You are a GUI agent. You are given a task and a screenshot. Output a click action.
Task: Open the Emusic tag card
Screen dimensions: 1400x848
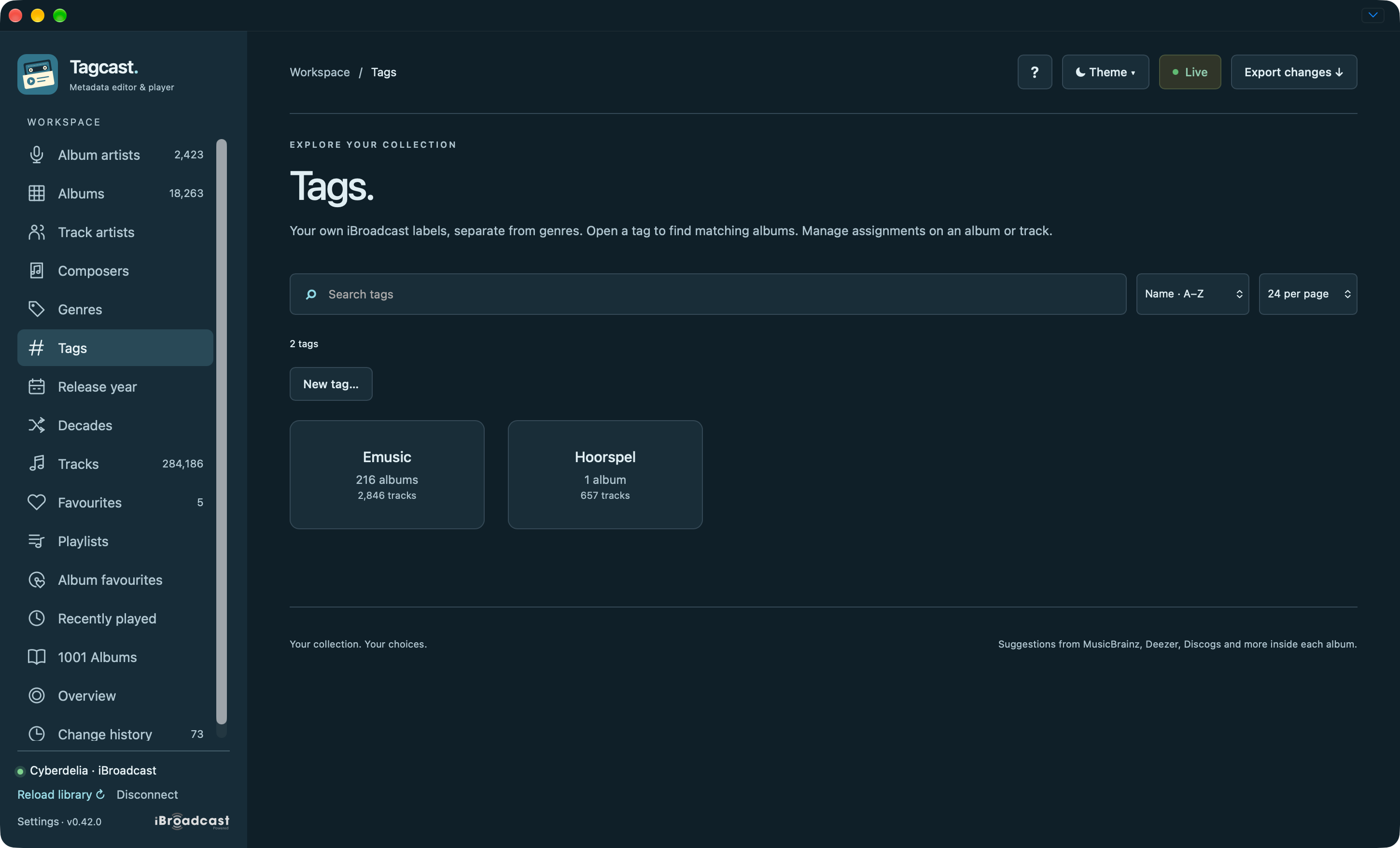(x=387, y=475)
